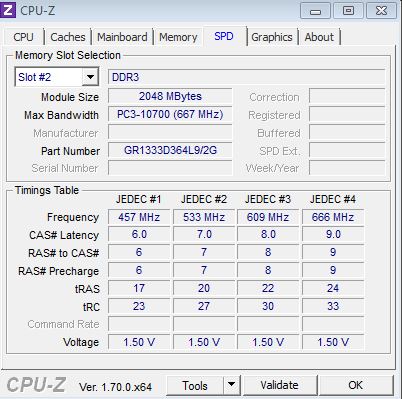This screenshot has height=399, width=402.
Task: Click the tRC value 27
Action: coord(204,306)
